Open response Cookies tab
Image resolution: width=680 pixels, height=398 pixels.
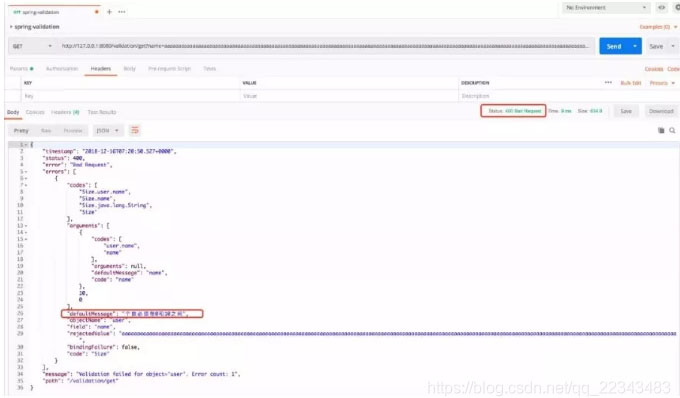35,112
